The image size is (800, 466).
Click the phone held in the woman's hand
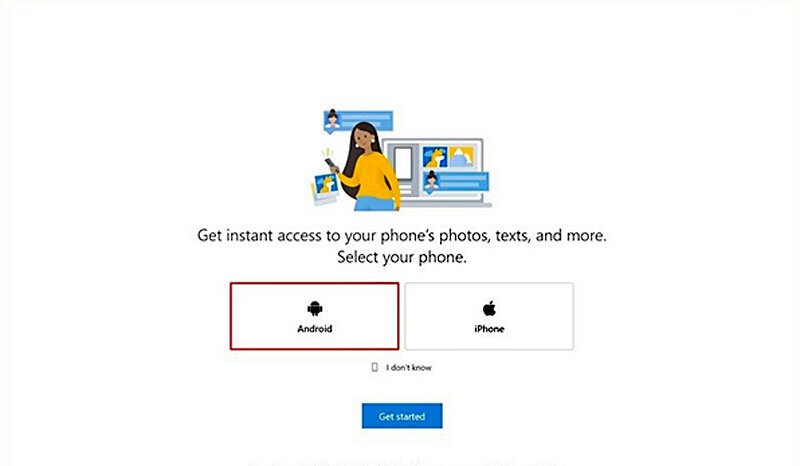pyautogui.click(x=331, y=164)
